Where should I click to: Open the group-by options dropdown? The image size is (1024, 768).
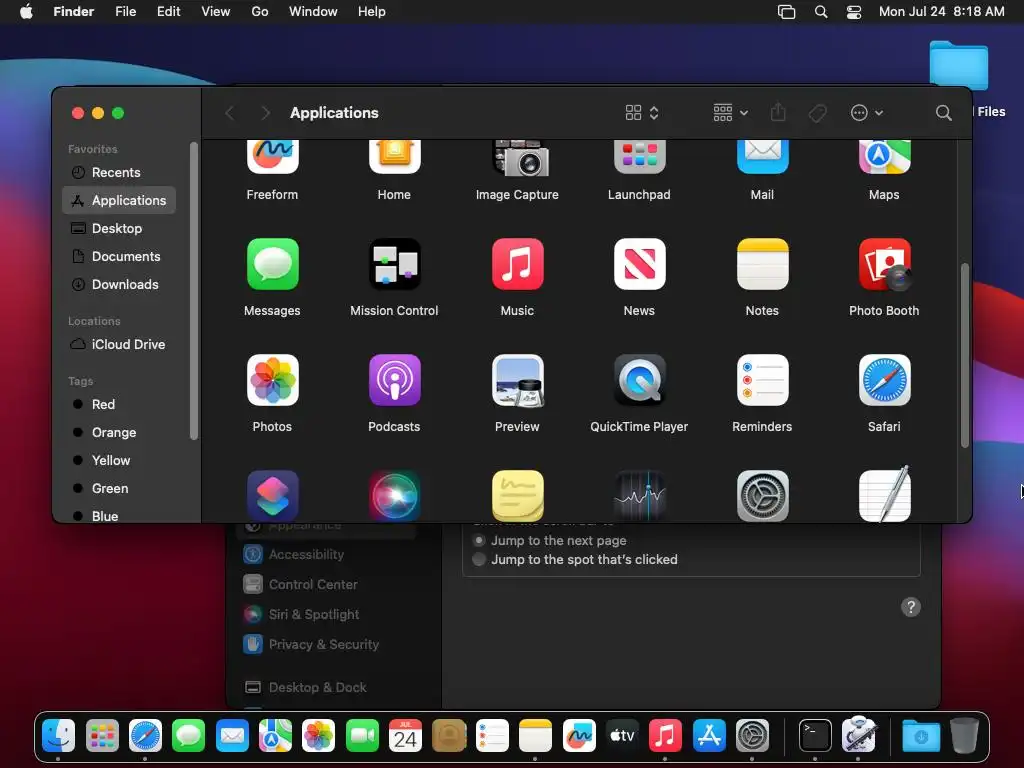tap(730, 113)
